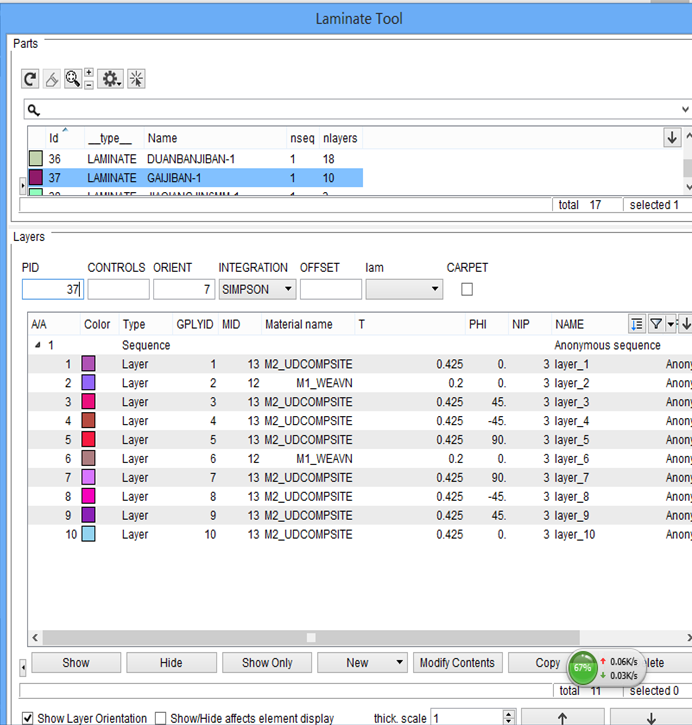Viewport: 692px width, 725px height.
Task: Sort layers by the GPLYID column header
Action: [195, 325]
